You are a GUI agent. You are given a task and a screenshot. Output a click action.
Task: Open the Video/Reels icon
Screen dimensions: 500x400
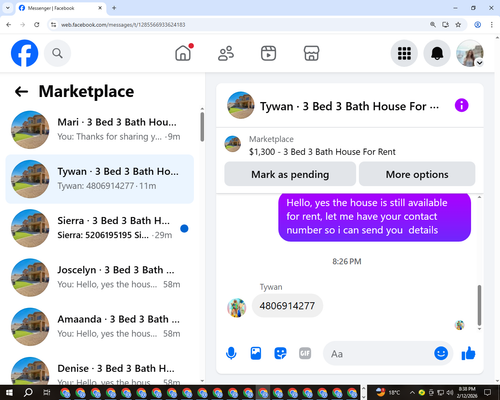coord(268,53)
